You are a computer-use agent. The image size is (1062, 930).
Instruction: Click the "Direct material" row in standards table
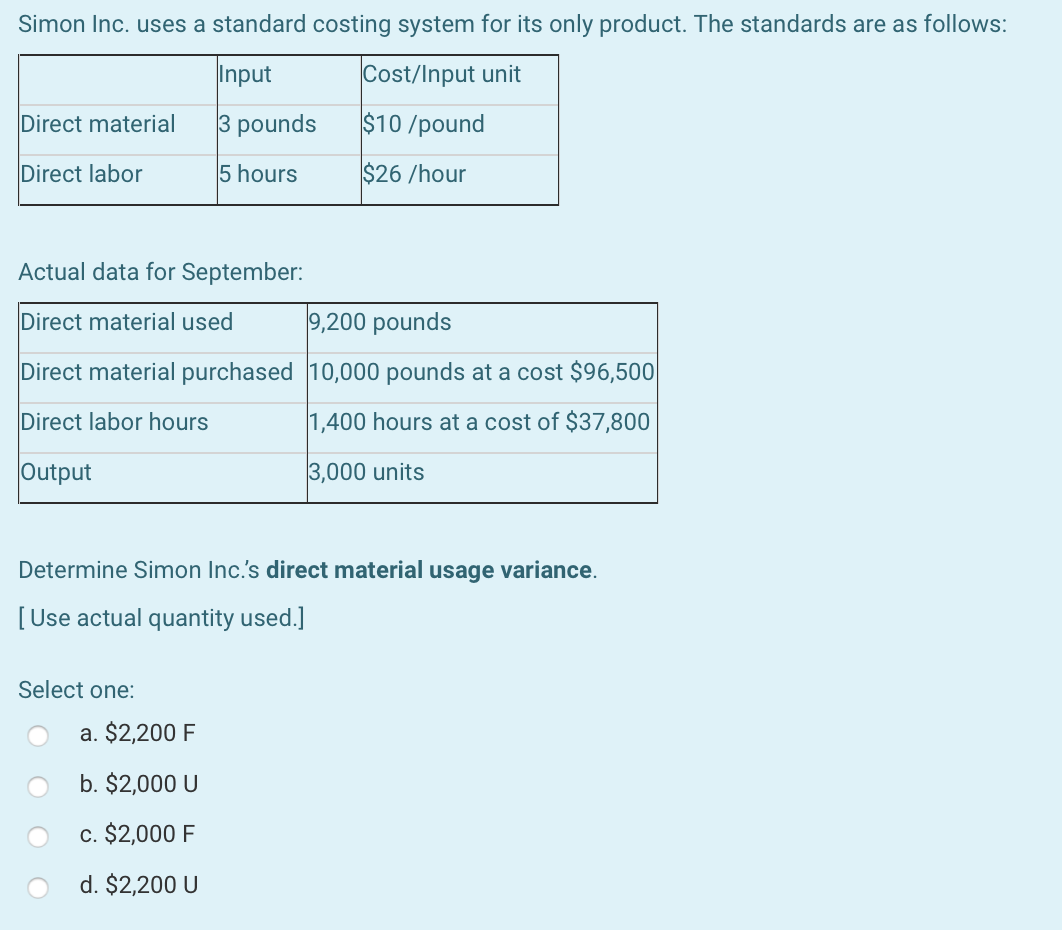click(x=95, y=125)
